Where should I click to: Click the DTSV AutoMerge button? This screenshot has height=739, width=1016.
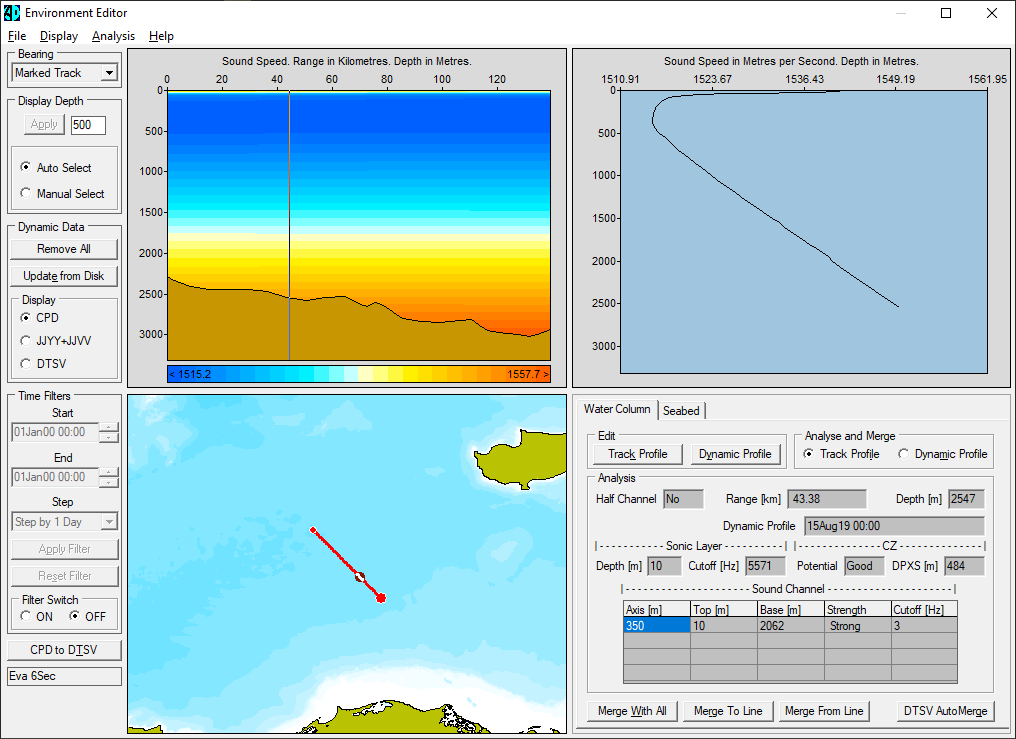[945, 711]
